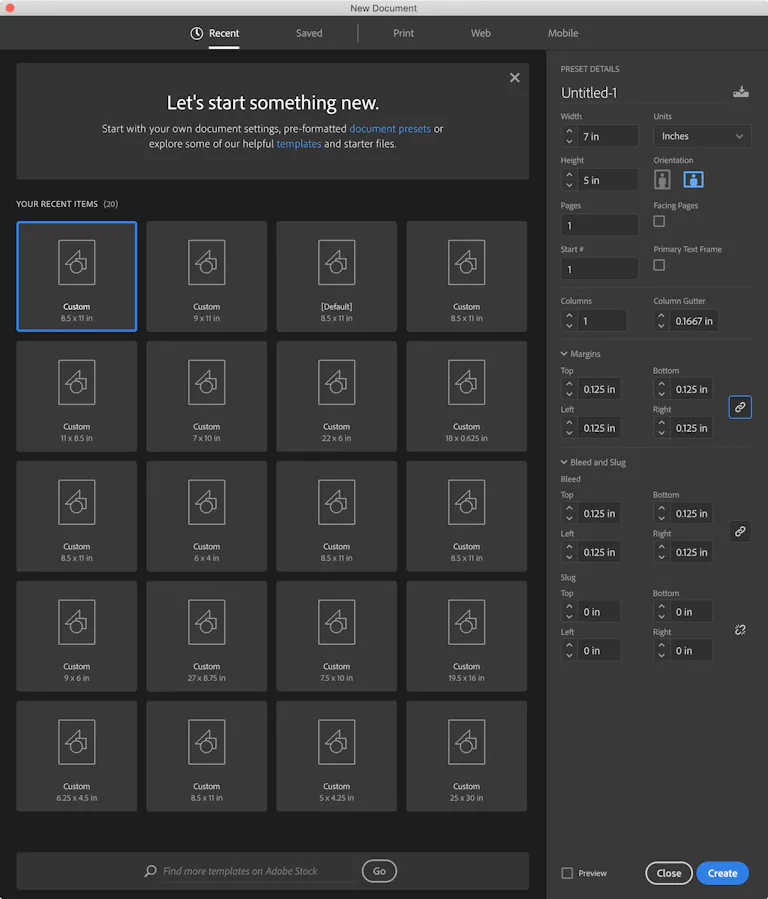Open the Units dropdown

point(702,136)
